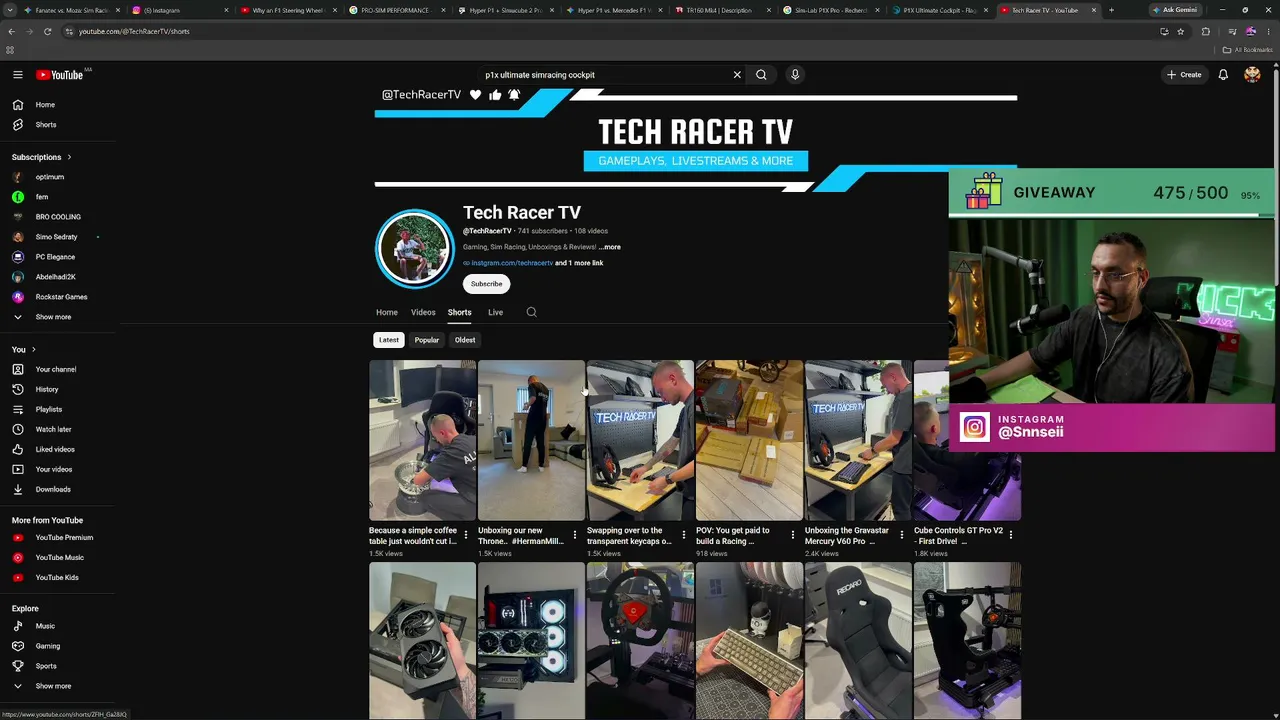Open options for 'Unboxing our new Throne' short

(x=575, y=535)
